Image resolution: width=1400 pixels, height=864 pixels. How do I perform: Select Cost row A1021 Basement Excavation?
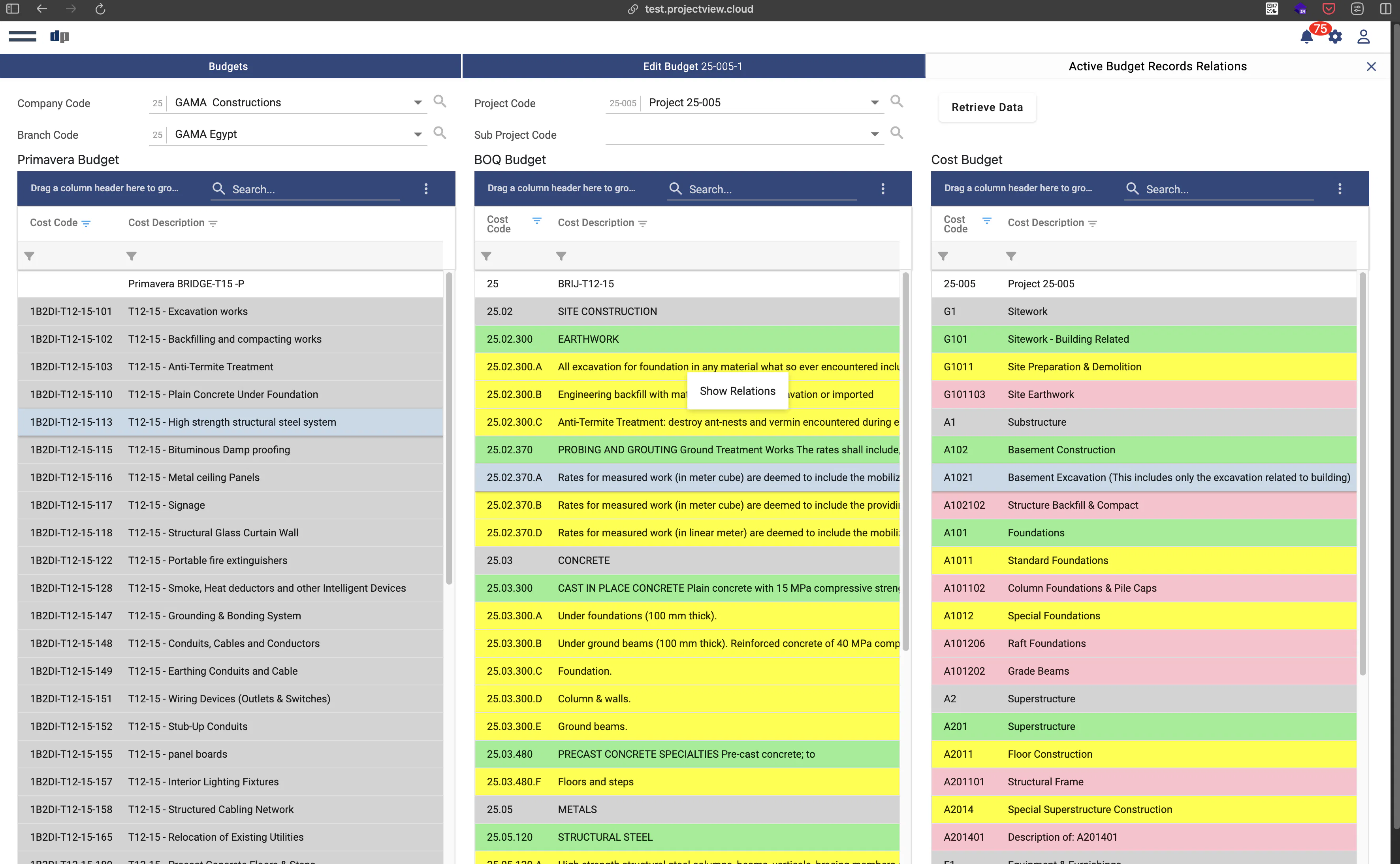pyautogui.click(x=1144, y=478)
